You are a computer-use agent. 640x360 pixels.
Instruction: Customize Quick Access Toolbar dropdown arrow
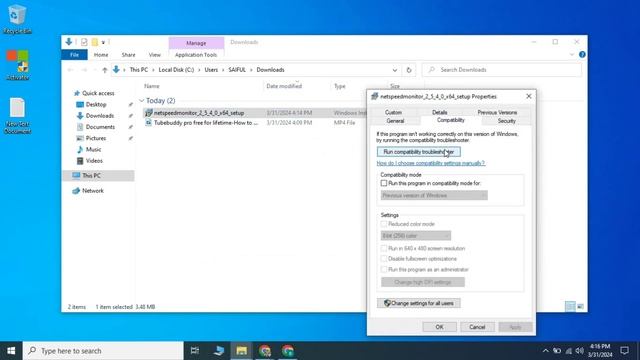tap(103, 42)
